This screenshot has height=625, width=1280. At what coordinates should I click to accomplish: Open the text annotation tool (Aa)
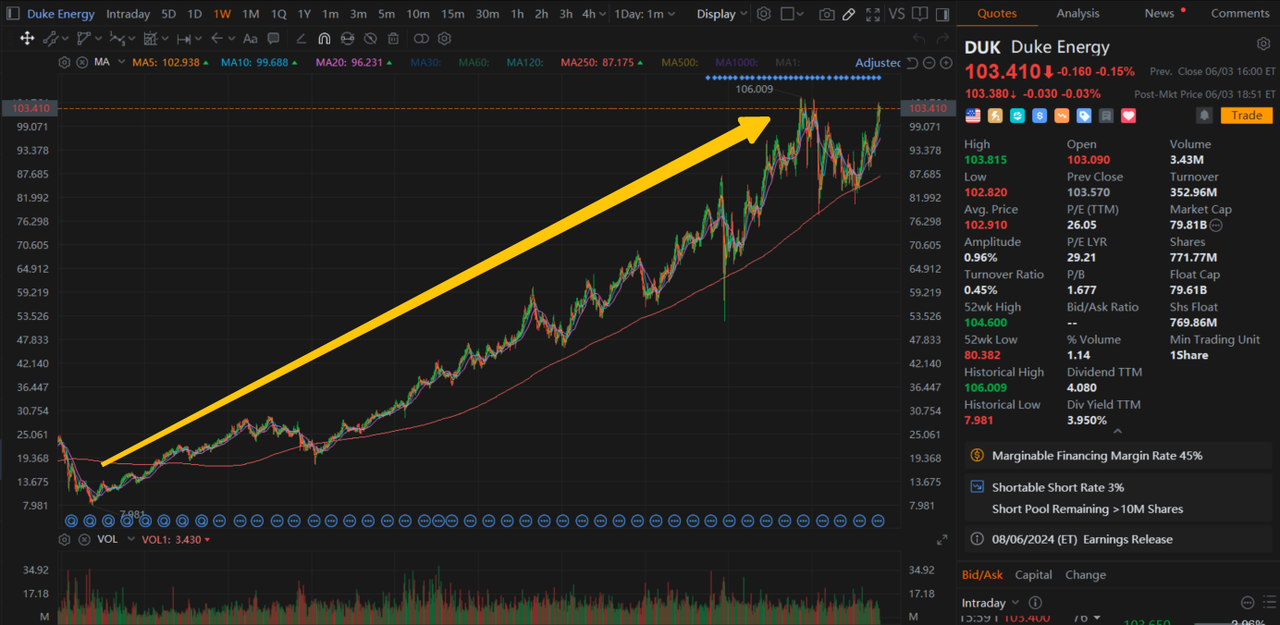click(x=250, y=38)
